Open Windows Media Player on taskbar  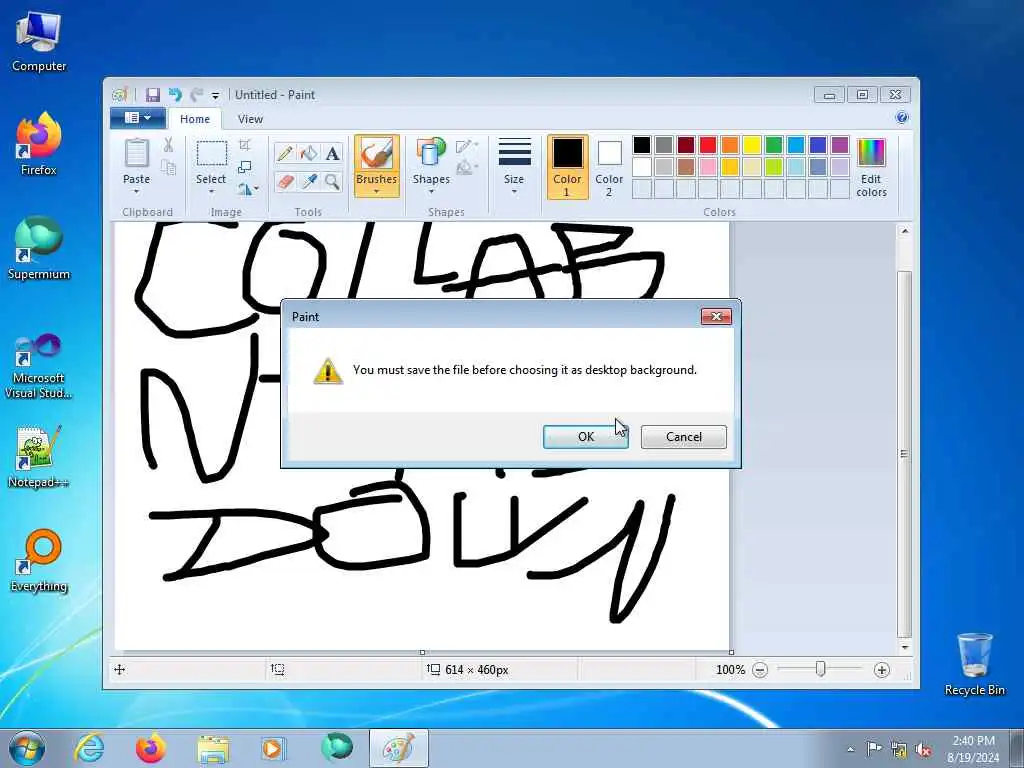pyautogui.click(x=272, y=748)
